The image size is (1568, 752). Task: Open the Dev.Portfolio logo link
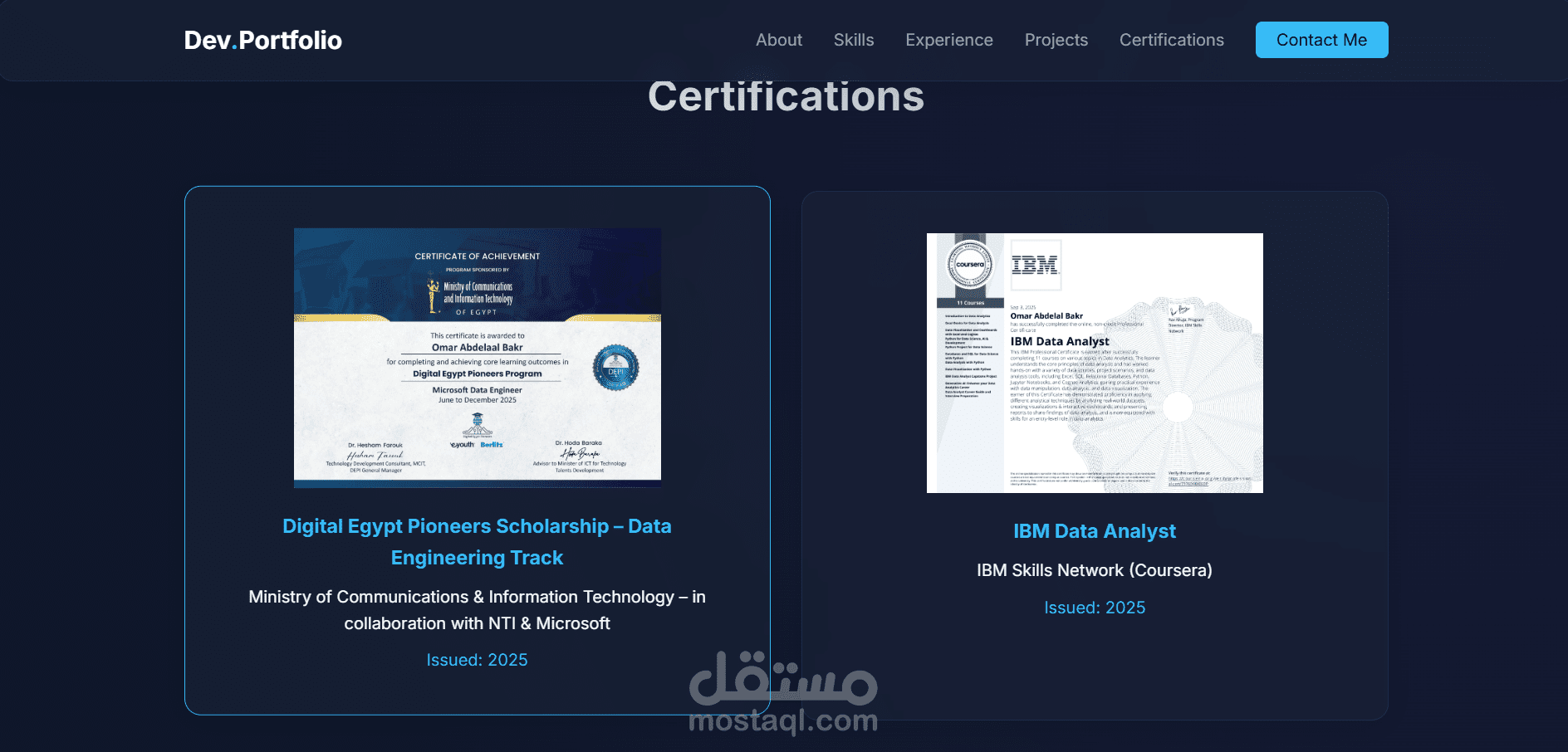(x=262, y=40)
